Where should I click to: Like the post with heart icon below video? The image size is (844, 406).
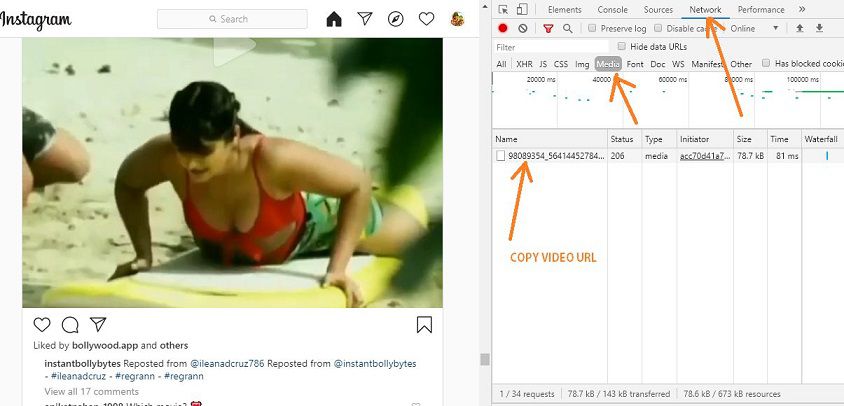42,325
